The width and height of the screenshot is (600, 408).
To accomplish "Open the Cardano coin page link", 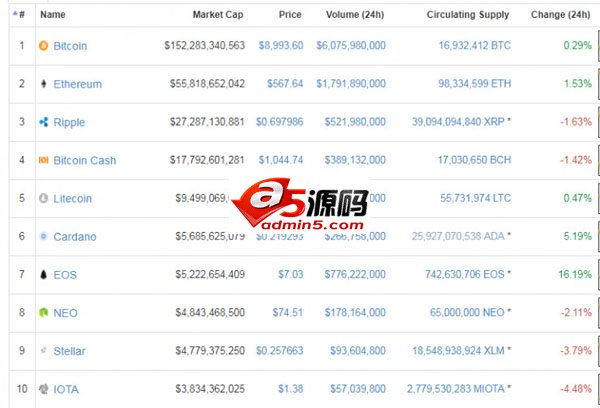I will pos(75,237).
